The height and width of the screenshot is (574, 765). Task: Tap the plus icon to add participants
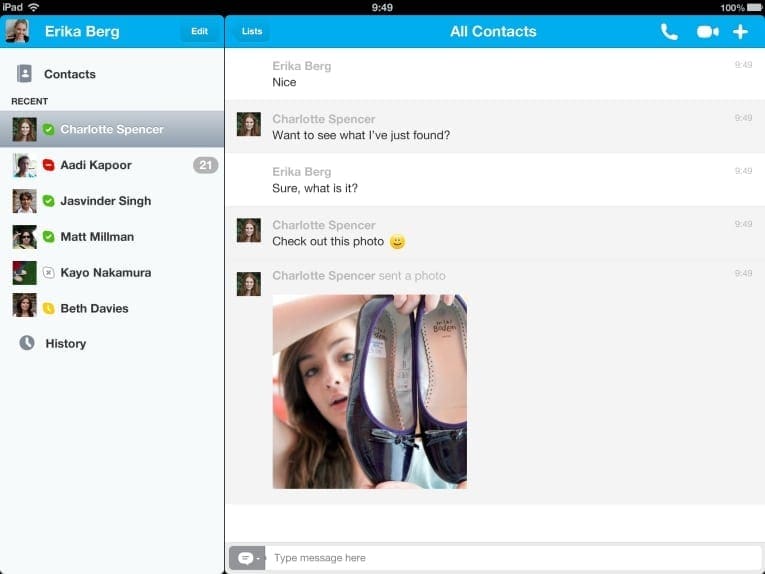(740, 32)
